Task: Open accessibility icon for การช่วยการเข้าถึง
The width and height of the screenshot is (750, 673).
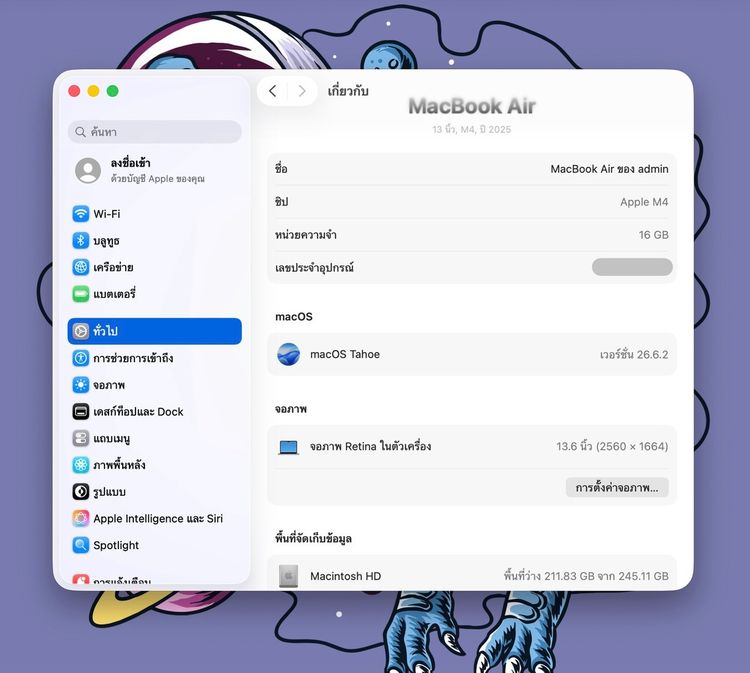Action: 80,358
